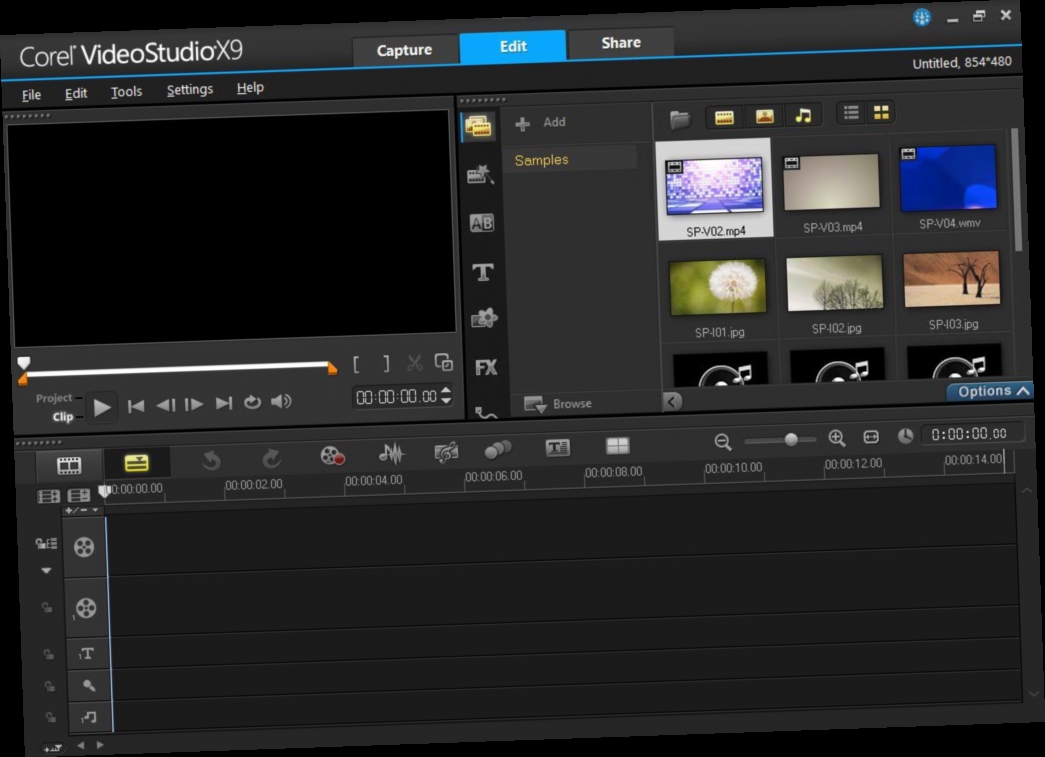The width and height of the screenshot is (1045, 757).
Task: Collapse the library navigation panel arrow
Action: (672, 401)
